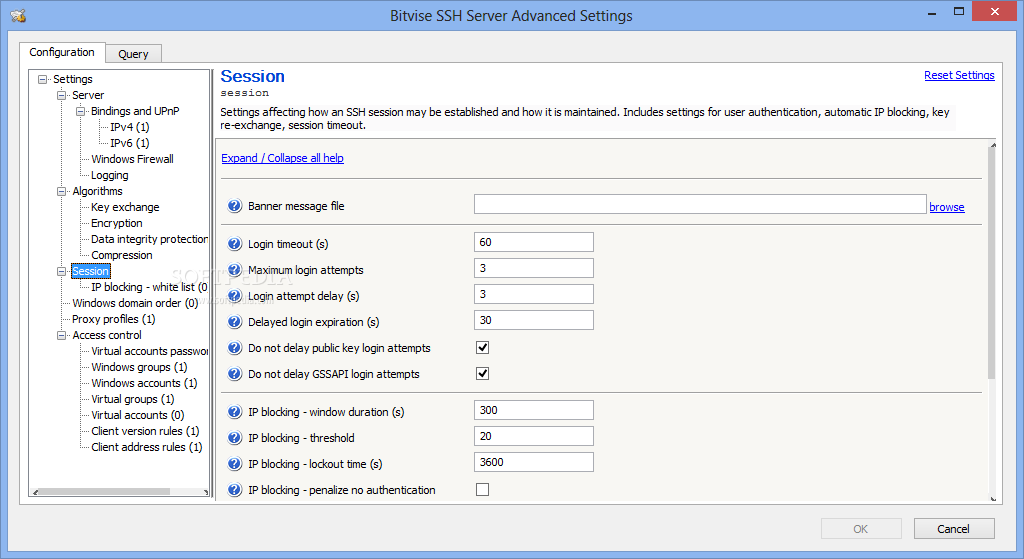Click IP blocking window duration field
This screenshot has width=1024, height=559.
pyautogui.click(x=534, y=410)
